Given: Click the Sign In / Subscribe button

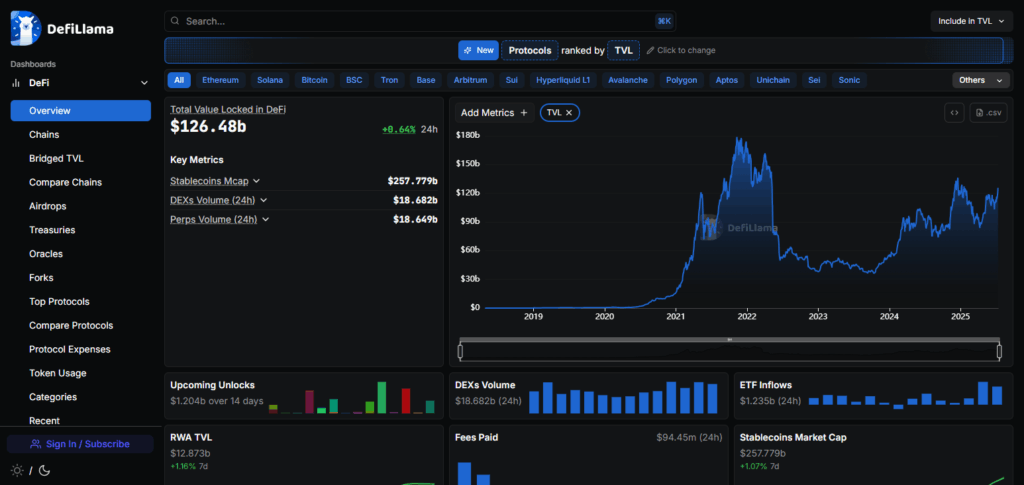Looking at the screenshot, I should coord(80,444).
